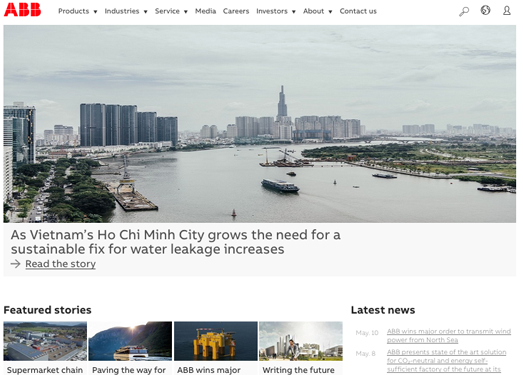This screenshot has width=523, height=375.
Task: Click the arrow beside Read the story
Action: (x=15, y=264)
